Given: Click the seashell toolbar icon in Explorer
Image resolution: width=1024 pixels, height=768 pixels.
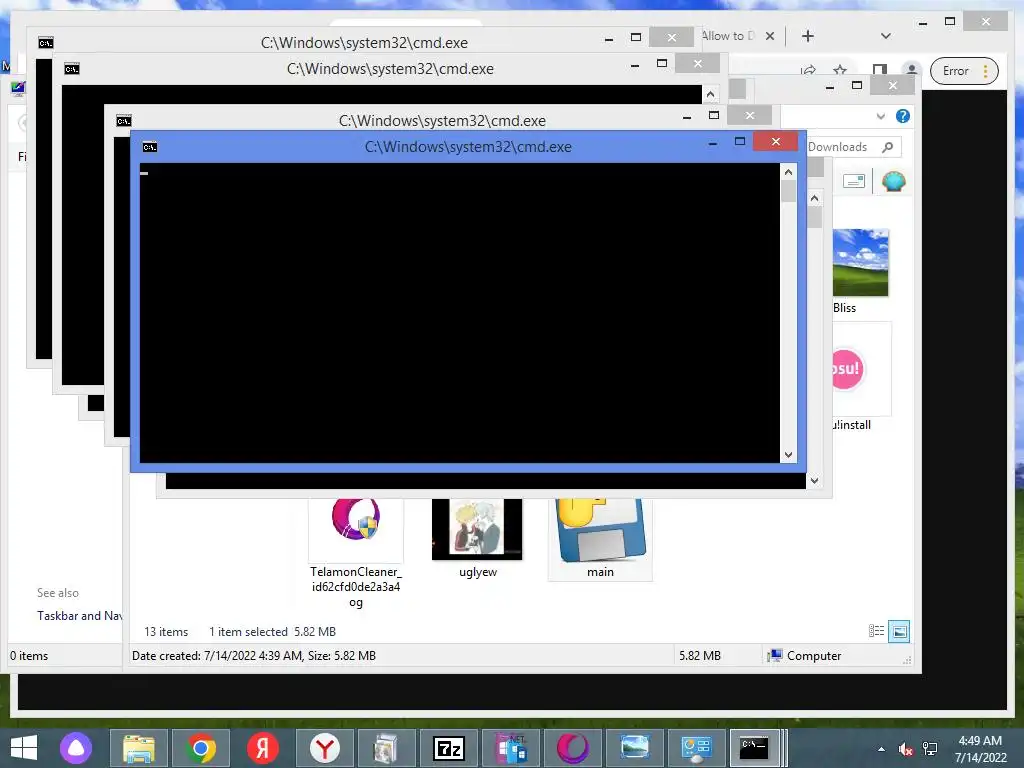Looking at the screenshot, I should (893, 181).
